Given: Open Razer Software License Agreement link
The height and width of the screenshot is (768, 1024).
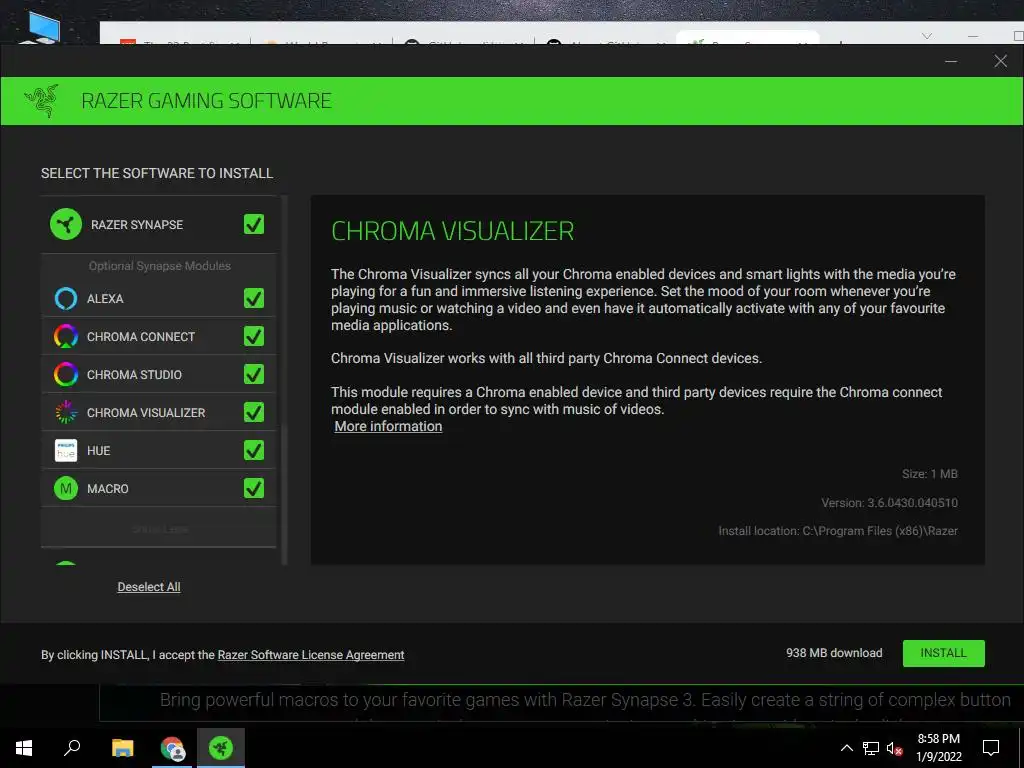Looking at the screenshot, I should pyautogui.click(x=311, y=655).
